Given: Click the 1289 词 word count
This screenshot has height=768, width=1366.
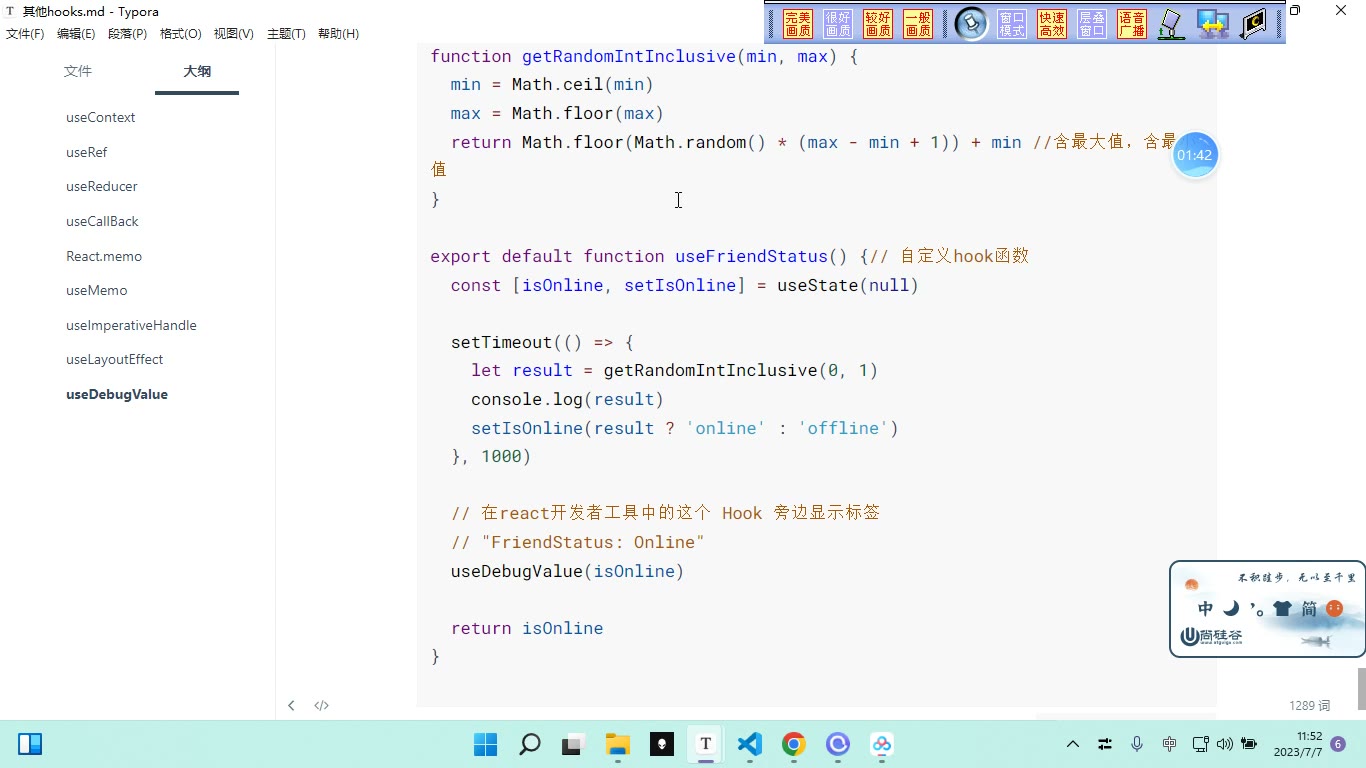Looking at the screenshot, I should coord(1309,706).
